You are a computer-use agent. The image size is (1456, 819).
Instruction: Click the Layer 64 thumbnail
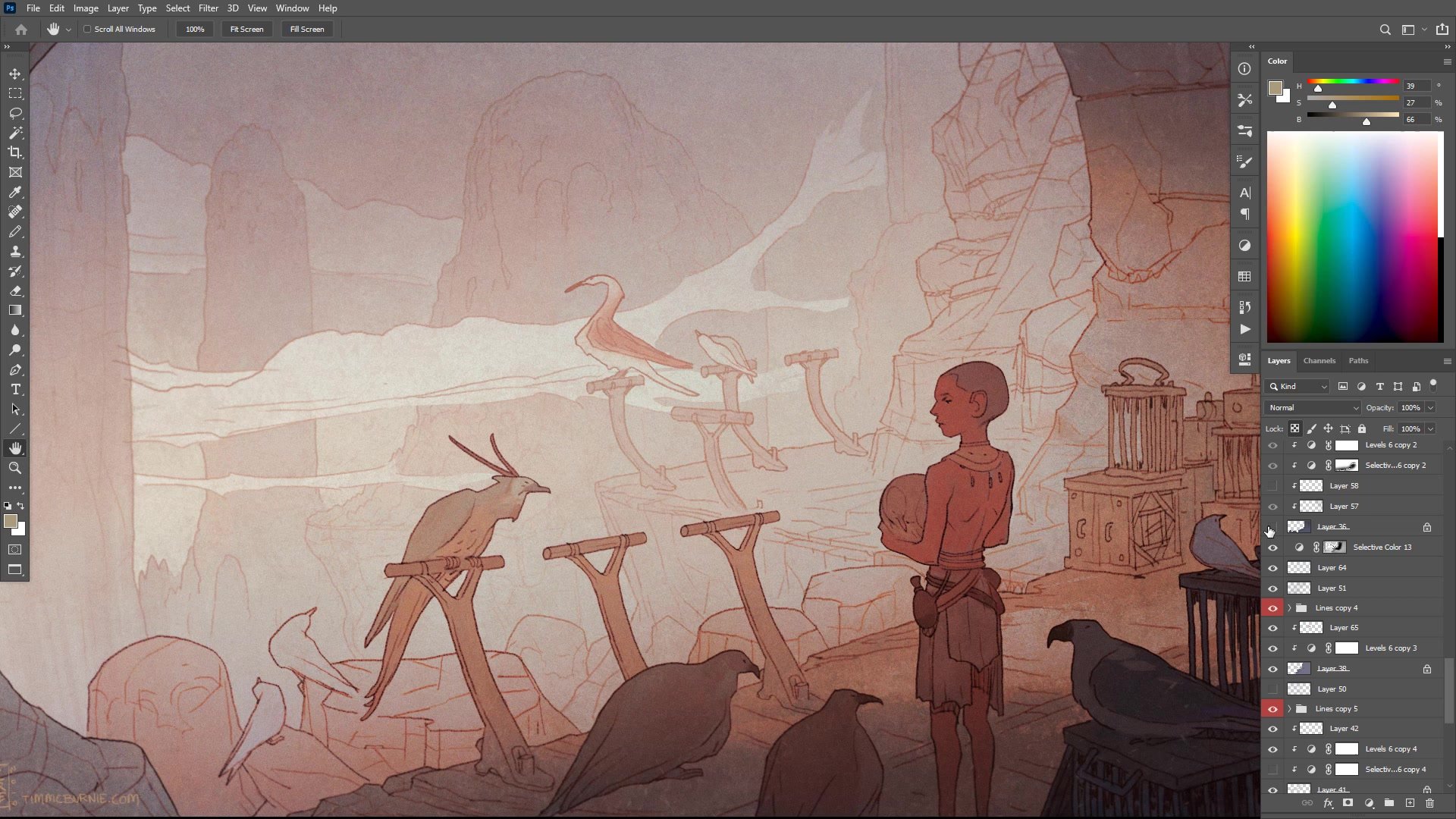click(x=1300, y=567)
